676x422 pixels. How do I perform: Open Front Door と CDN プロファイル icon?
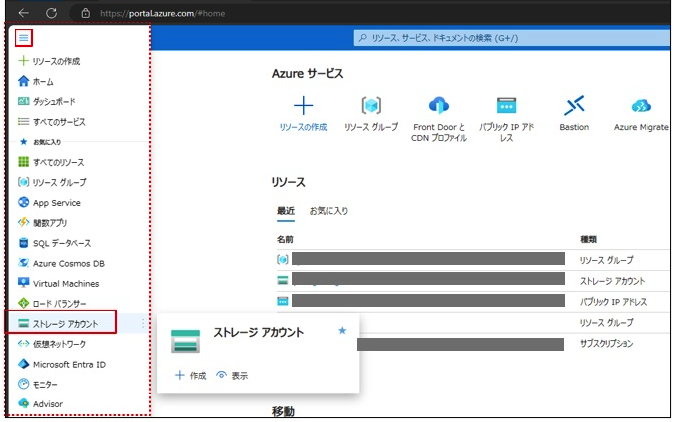[x=438, y=106]
